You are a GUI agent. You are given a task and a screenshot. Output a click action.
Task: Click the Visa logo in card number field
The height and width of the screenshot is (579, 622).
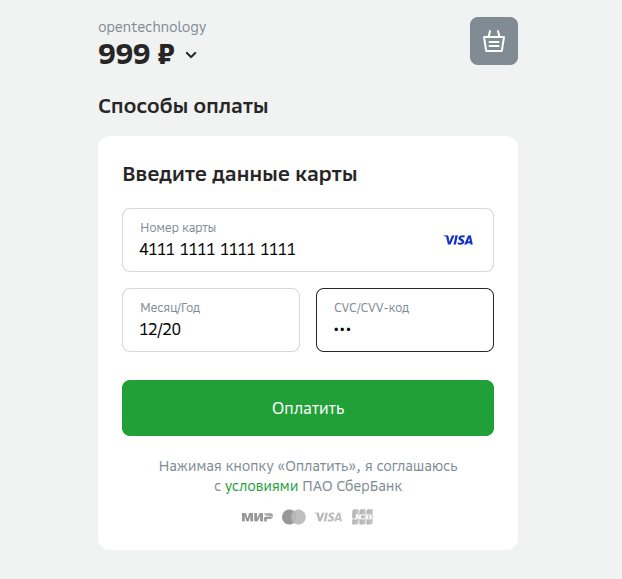pos(458,240)
